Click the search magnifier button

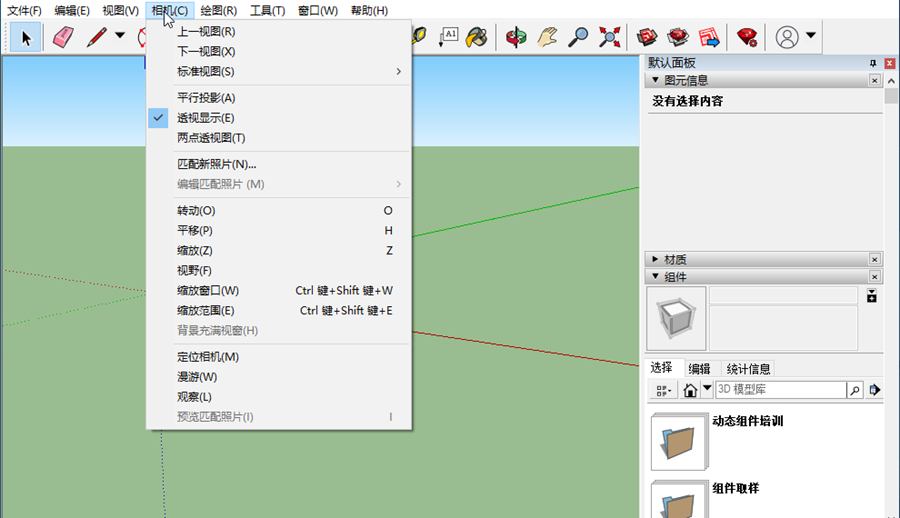click(855, 390)
